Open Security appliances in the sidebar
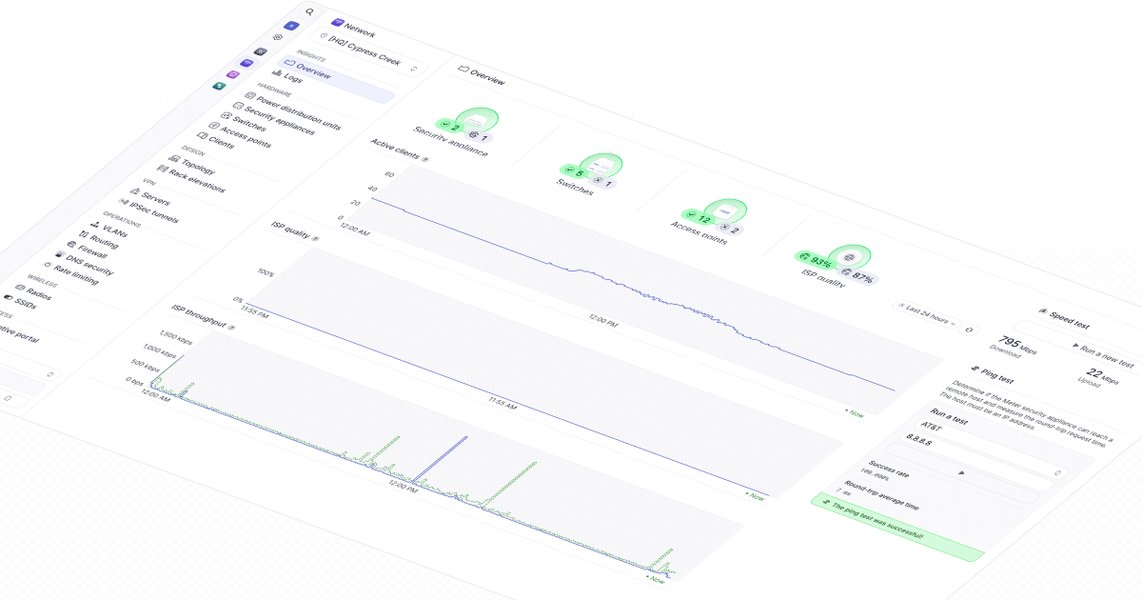 coord(273,119)
